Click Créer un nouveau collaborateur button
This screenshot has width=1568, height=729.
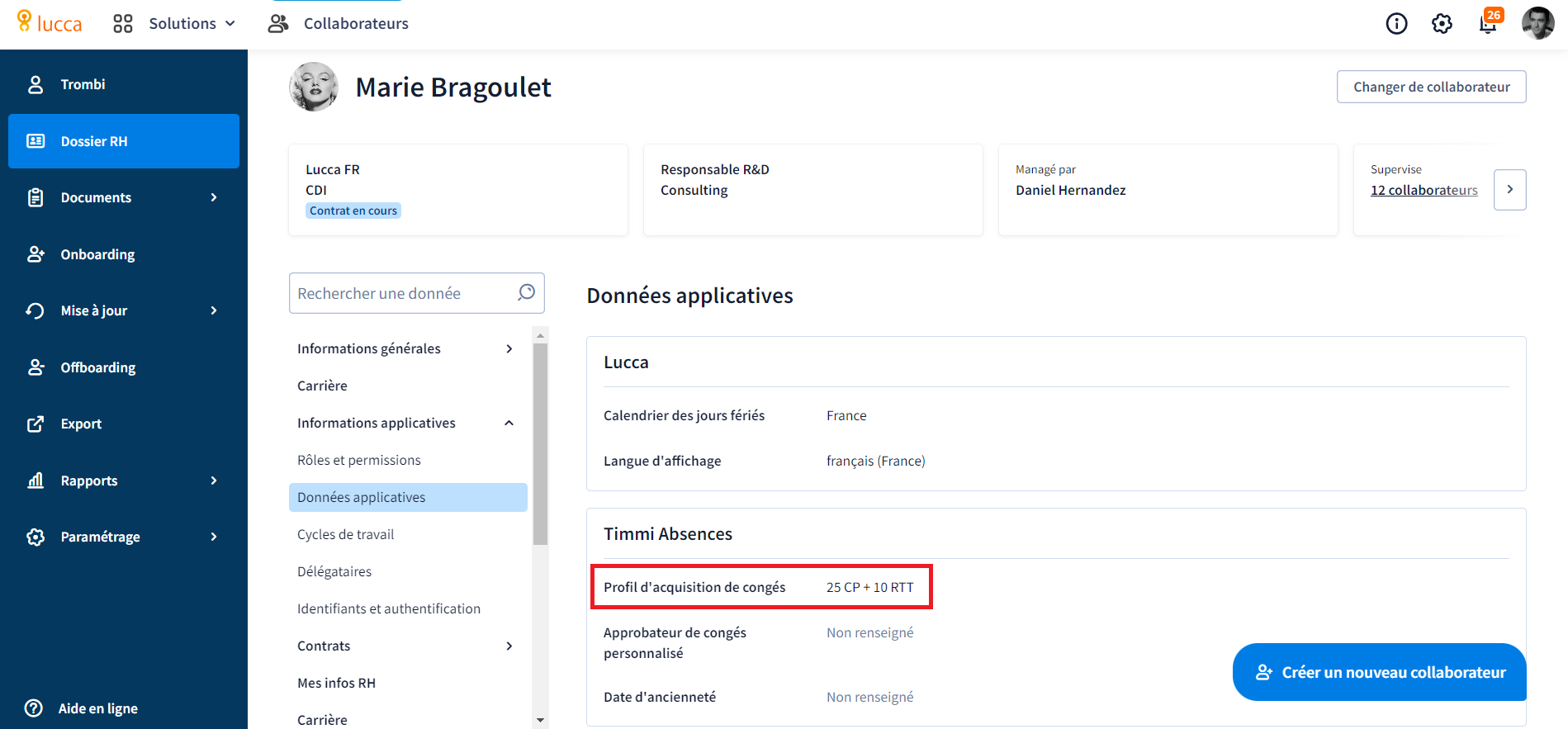(x=1379, y=672)
